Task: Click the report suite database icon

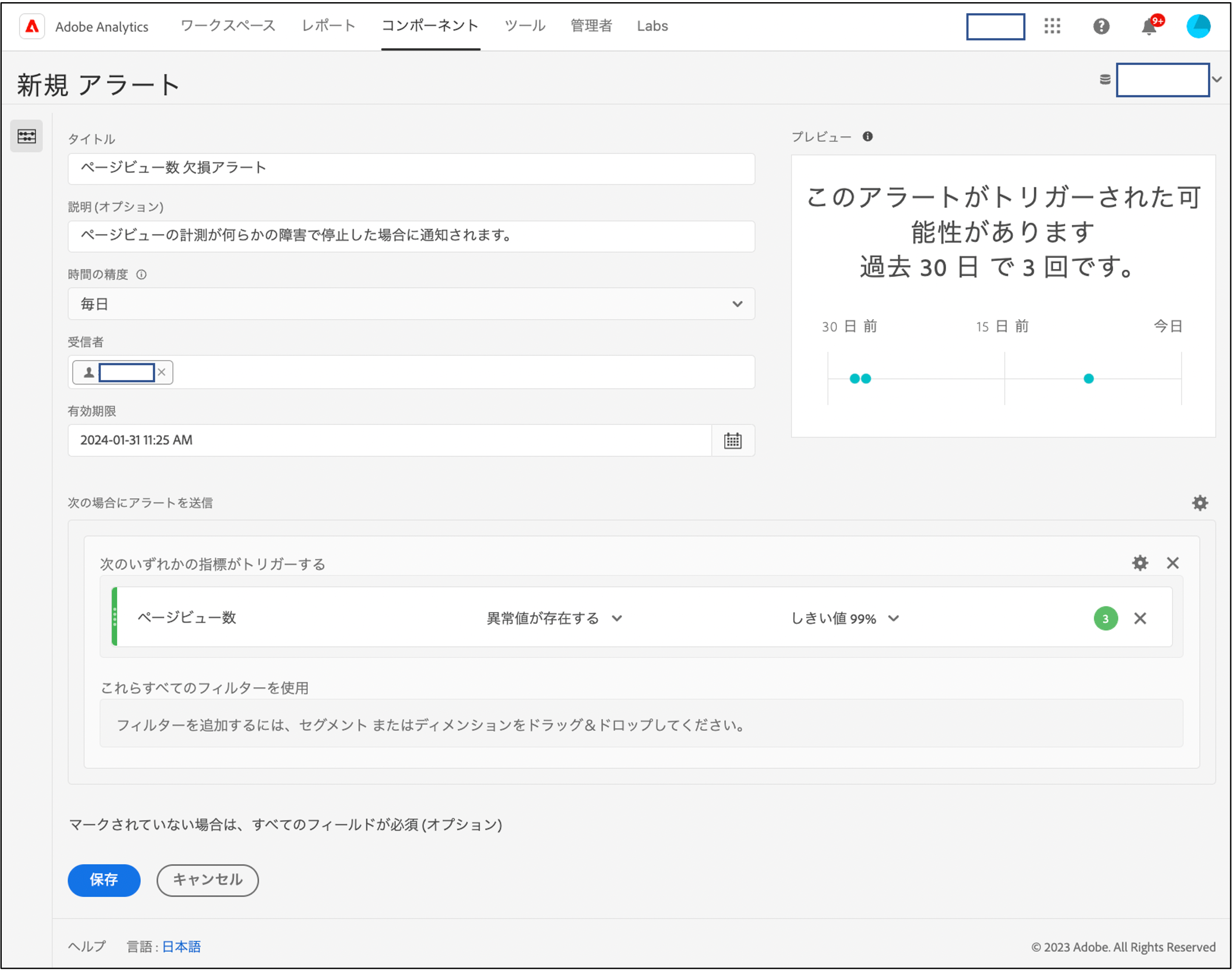Action: [x=1105, y=80]
